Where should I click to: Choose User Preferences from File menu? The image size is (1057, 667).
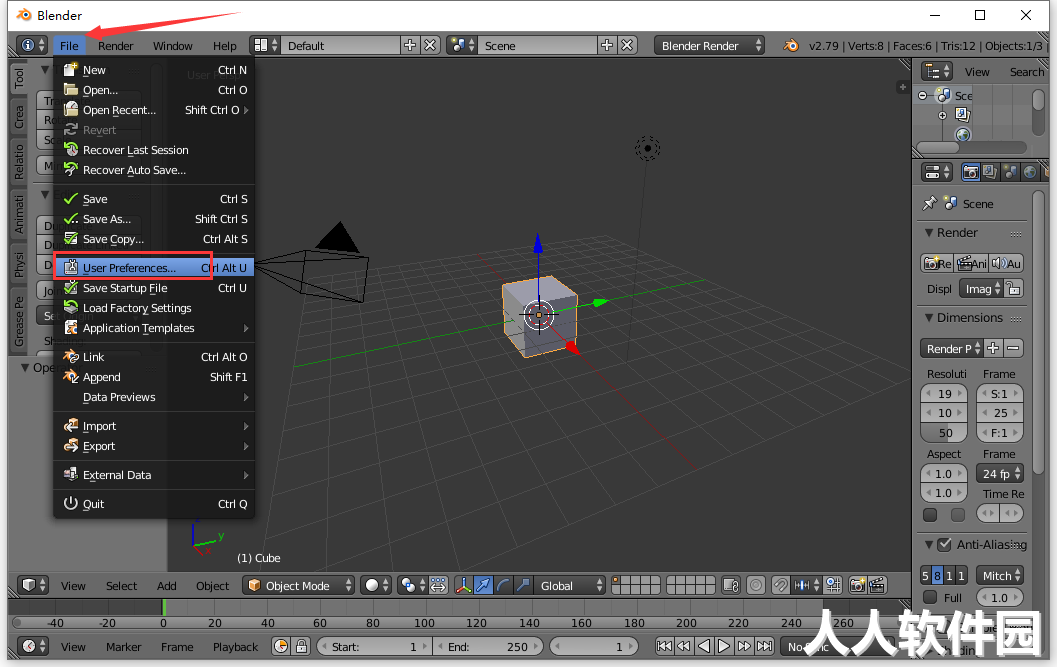(x=154, y=268)
